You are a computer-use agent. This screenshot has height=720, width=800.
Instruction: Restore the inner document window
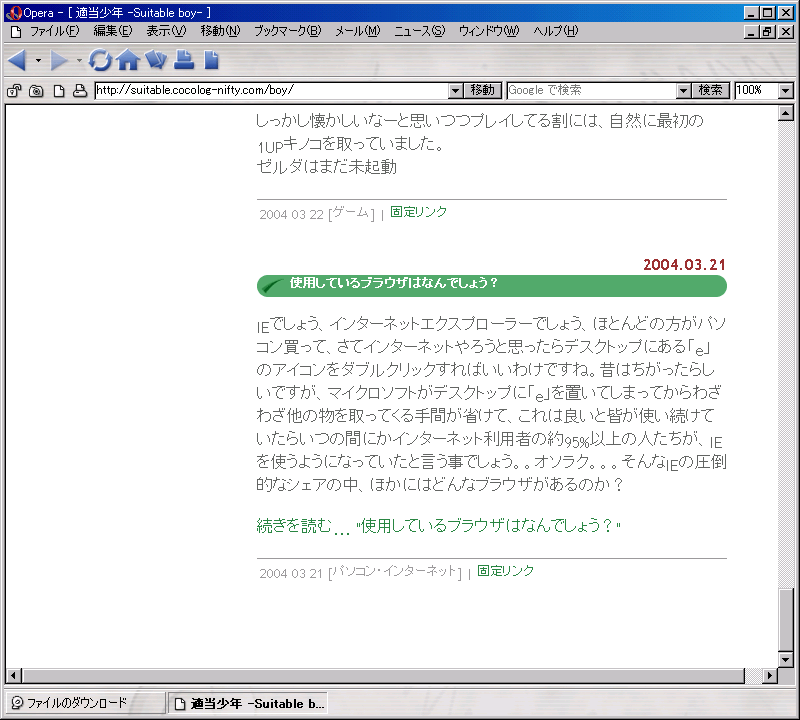click(x=766, y=32)
